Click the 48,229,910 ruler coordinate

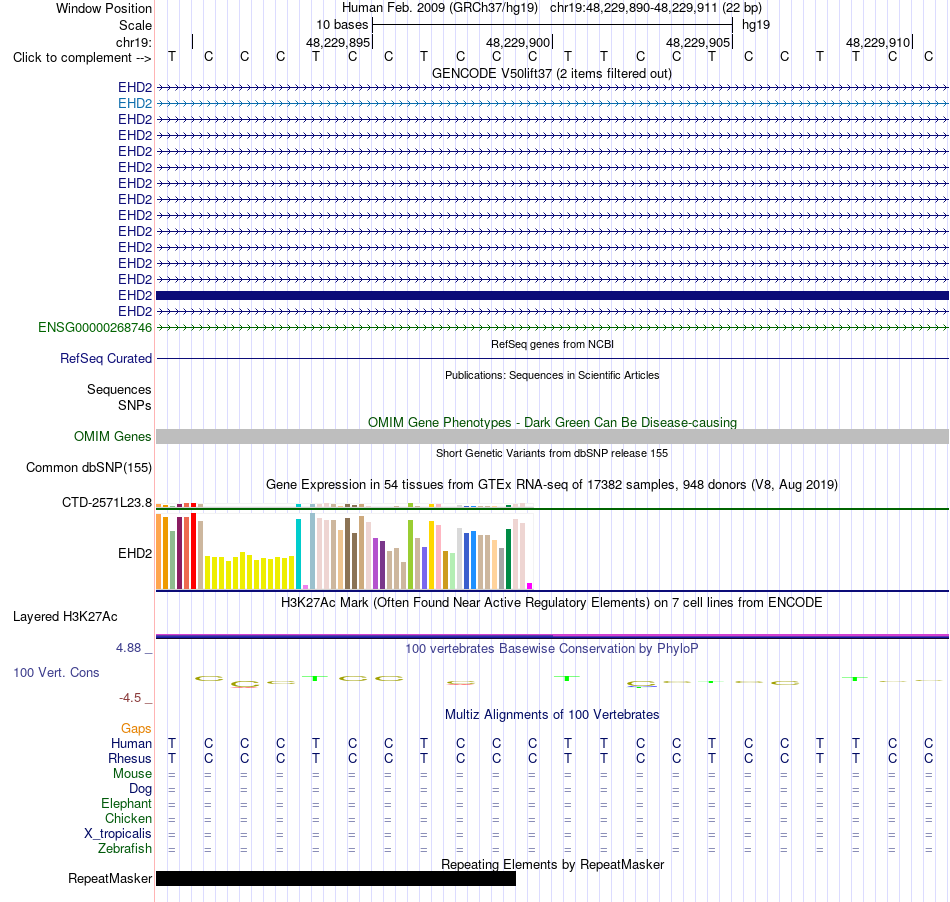coord(878,42)
